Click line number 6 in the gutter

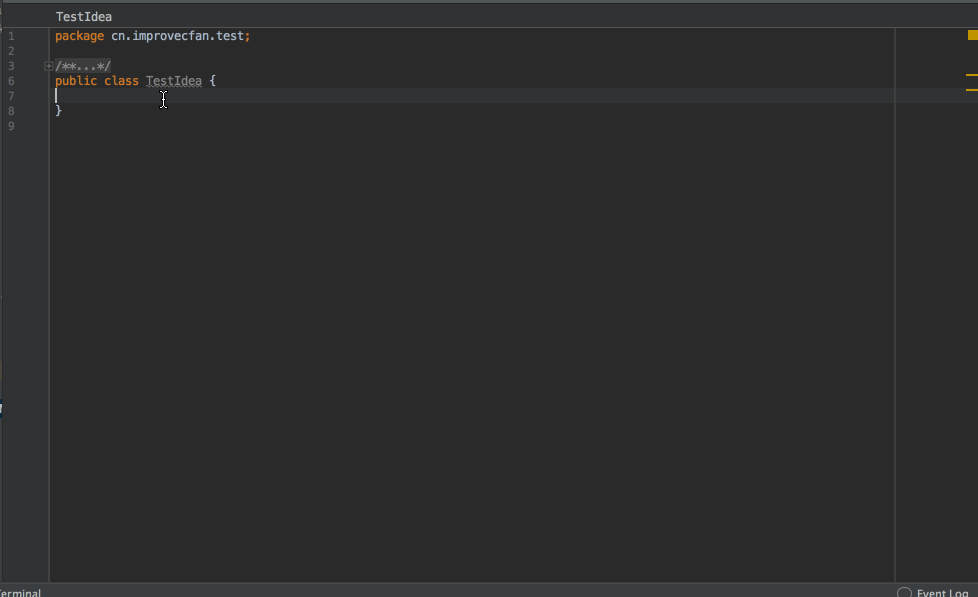click(11, 81)
